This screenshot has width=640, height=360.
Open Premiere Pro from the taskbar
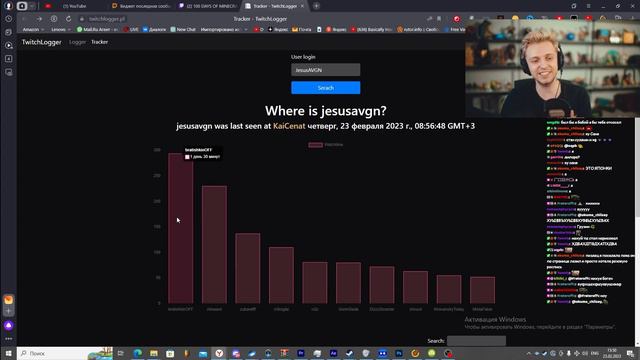point(301,353)
